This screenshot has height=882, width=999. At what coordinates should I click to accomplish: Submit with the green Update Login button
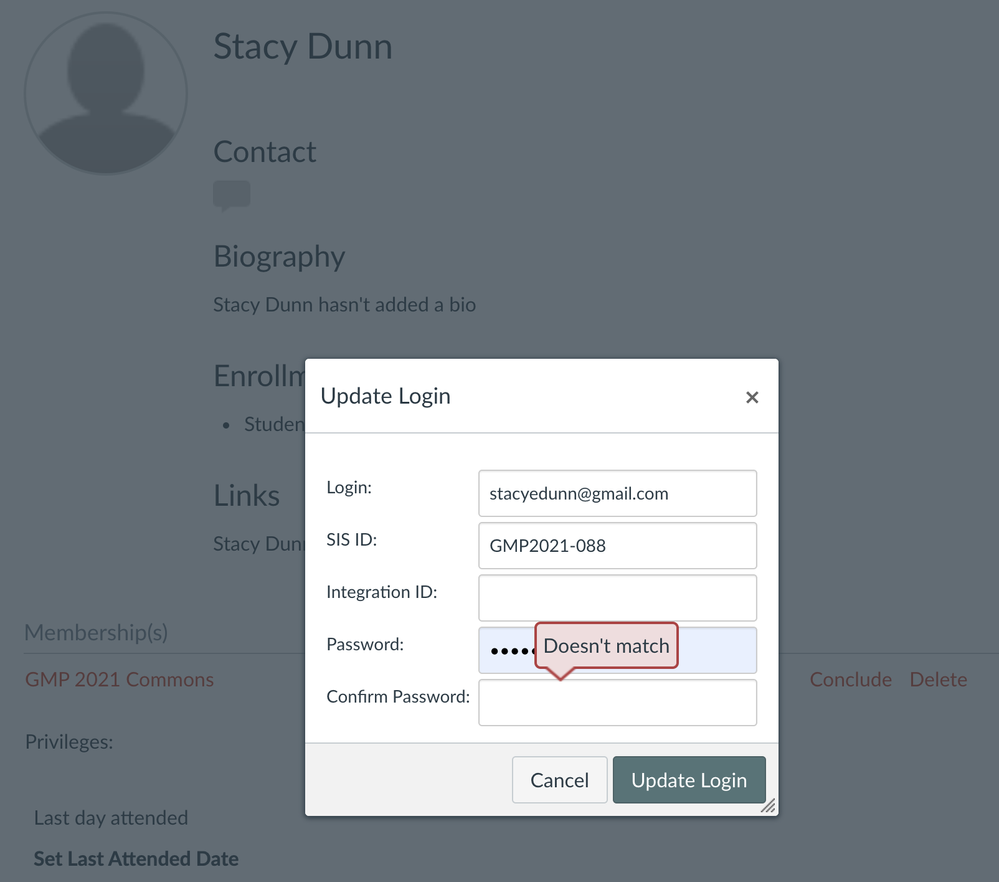[689, 780]
